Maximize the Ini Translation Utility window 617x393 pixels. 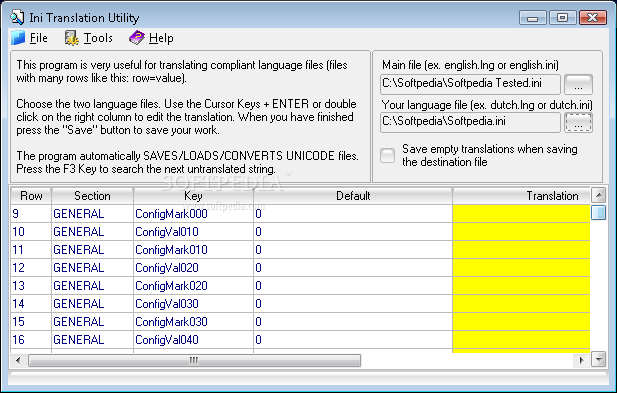563,18
